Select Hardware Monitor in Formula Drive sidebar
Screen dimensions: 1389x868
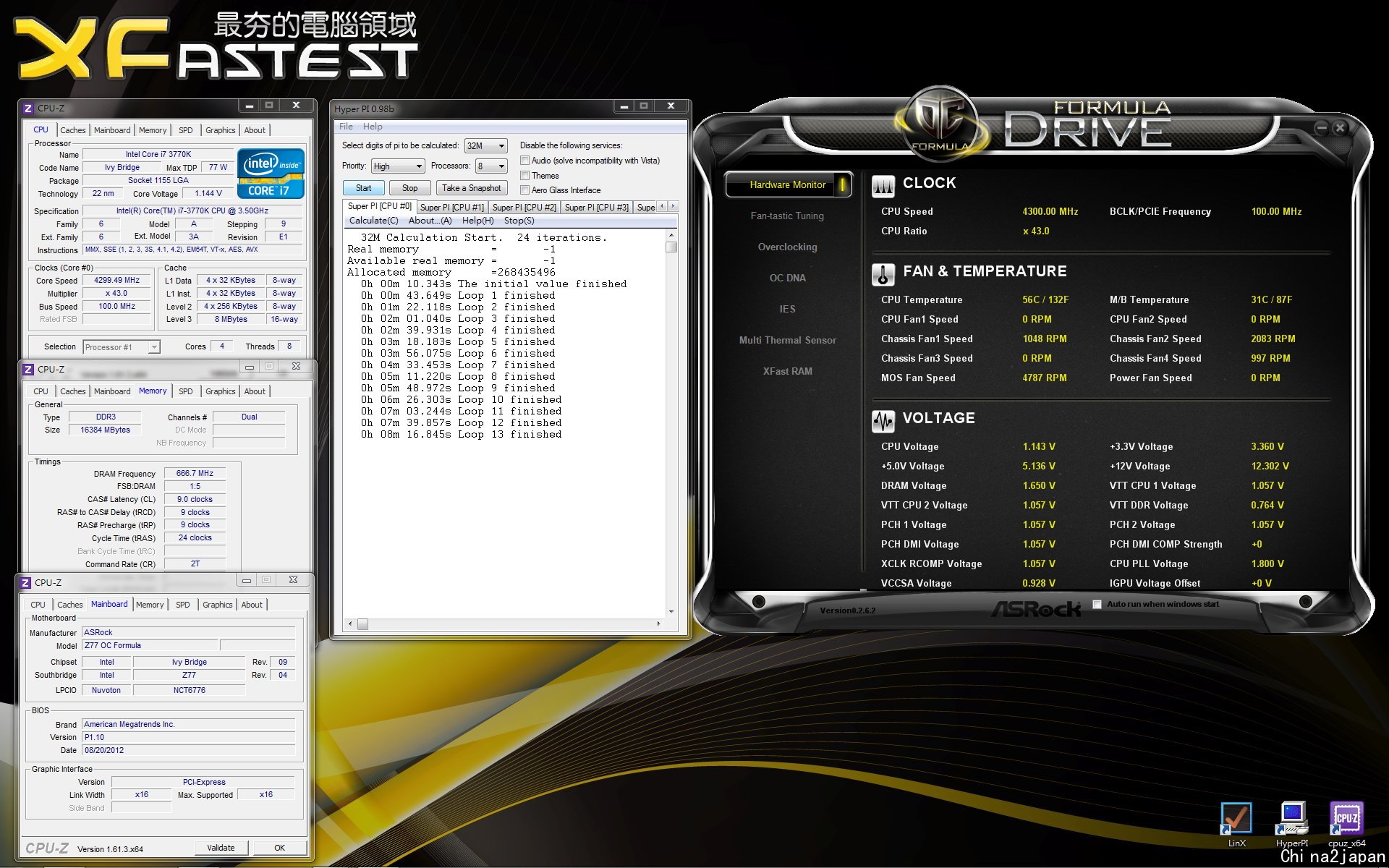pyautogui.click(x=788, y=185)
